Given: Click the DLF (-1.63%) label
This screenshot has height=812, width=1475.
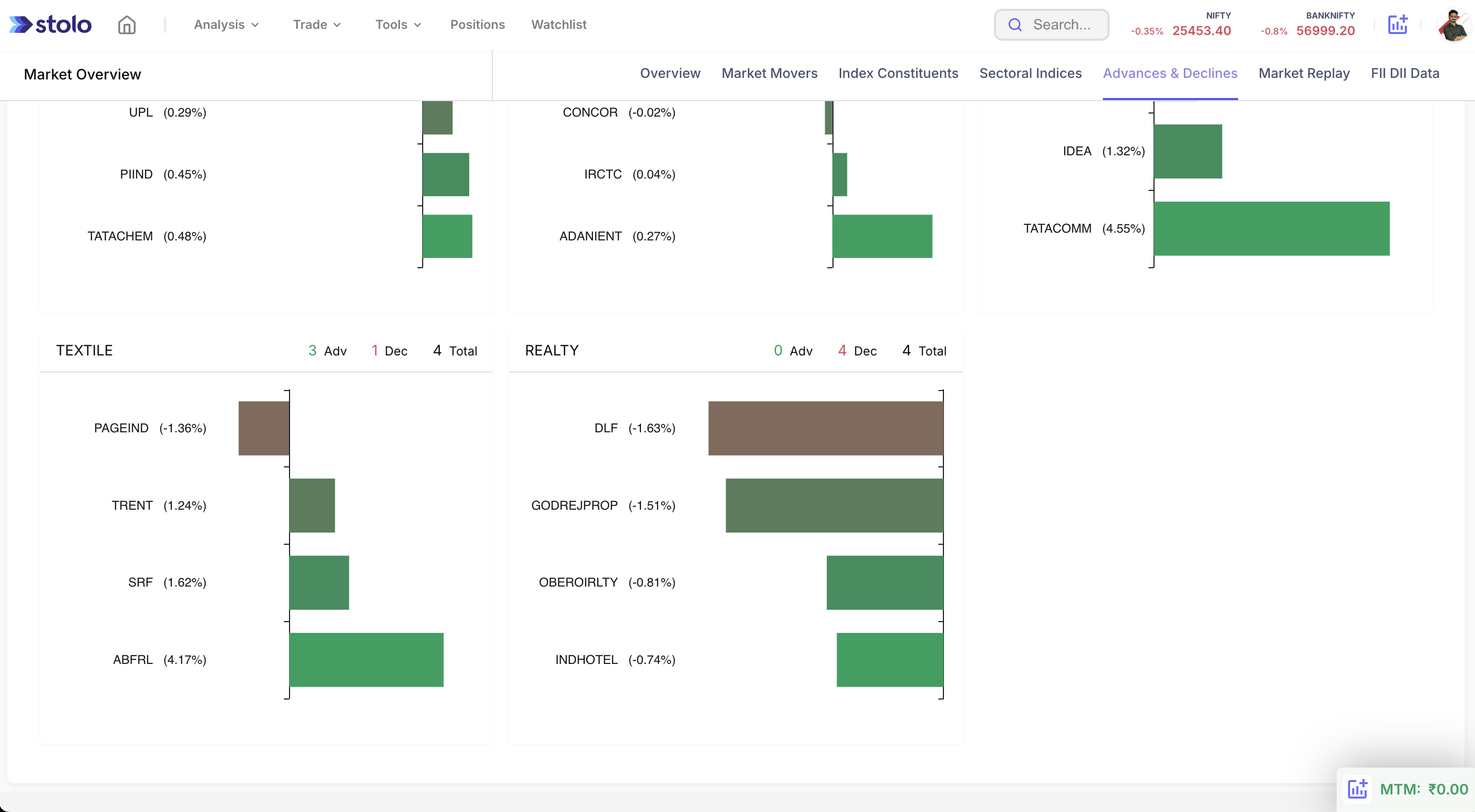Looking at the screenshot, I should [635, 428].
